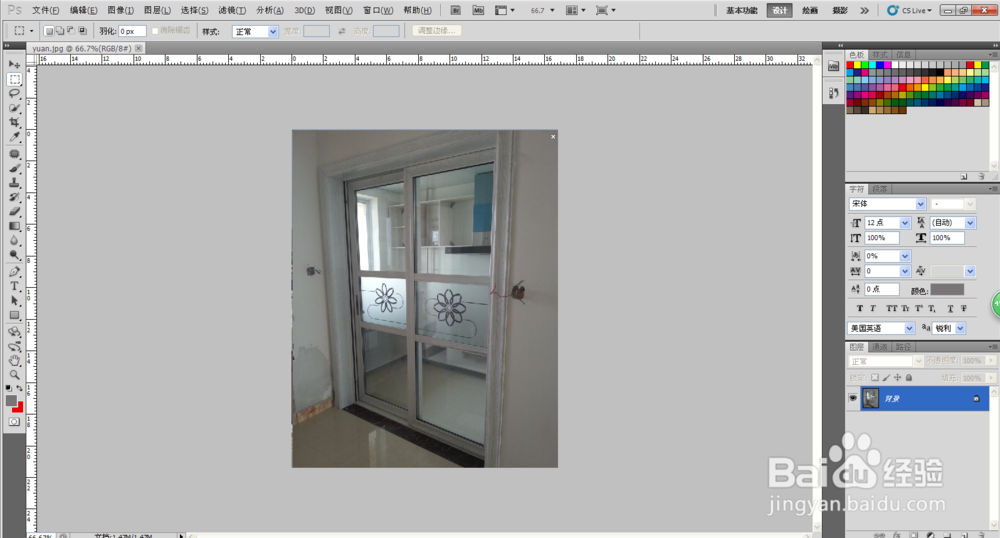This screenshot has height=538, width=1000.
Task: Select the Dodge tool
Action: (x=14, y=255)
